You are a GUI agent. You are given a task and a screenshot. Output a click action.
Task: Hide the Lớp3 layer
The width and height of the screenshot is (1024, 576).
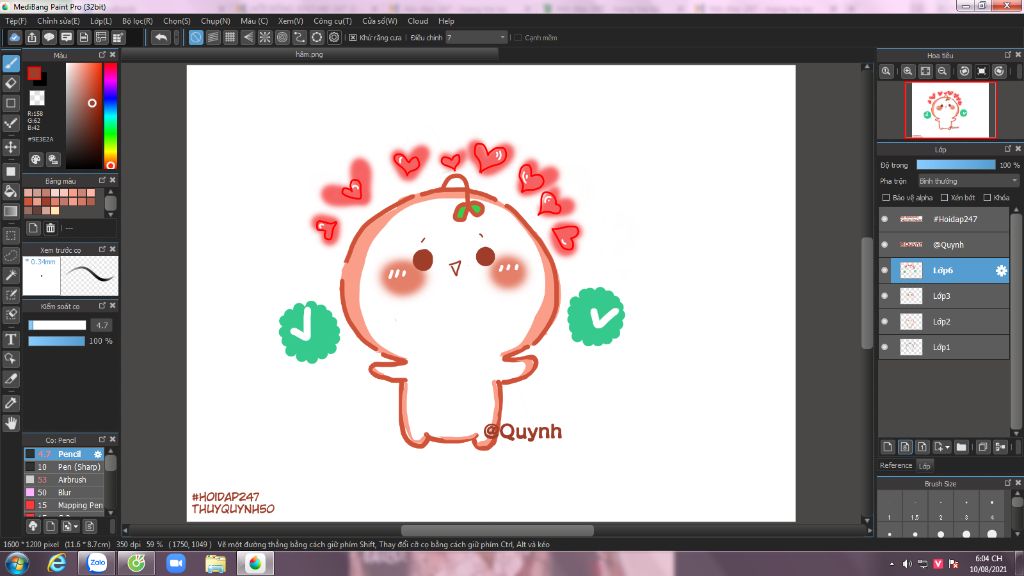tap(885, 296)
